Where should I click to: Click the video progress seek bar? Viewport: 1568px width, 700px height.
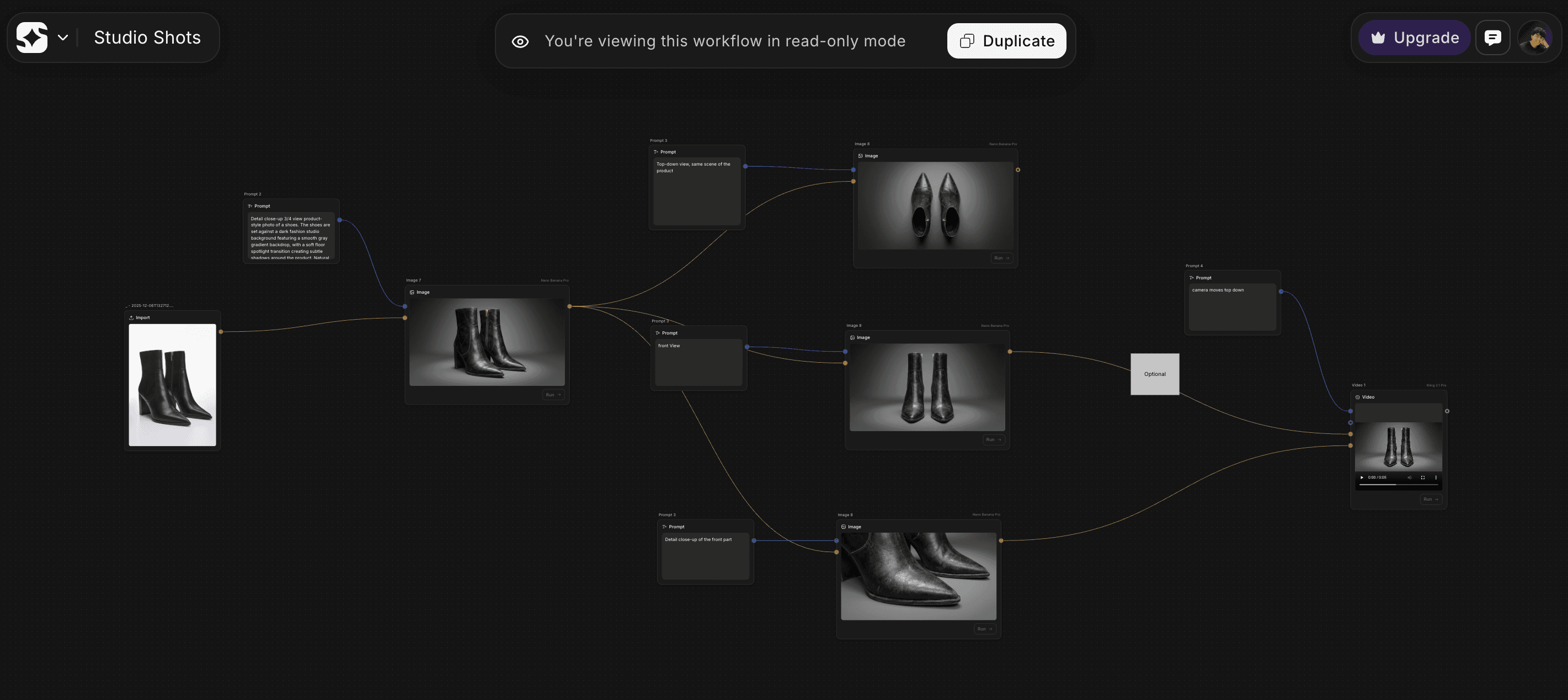[x=1398, y=485]
